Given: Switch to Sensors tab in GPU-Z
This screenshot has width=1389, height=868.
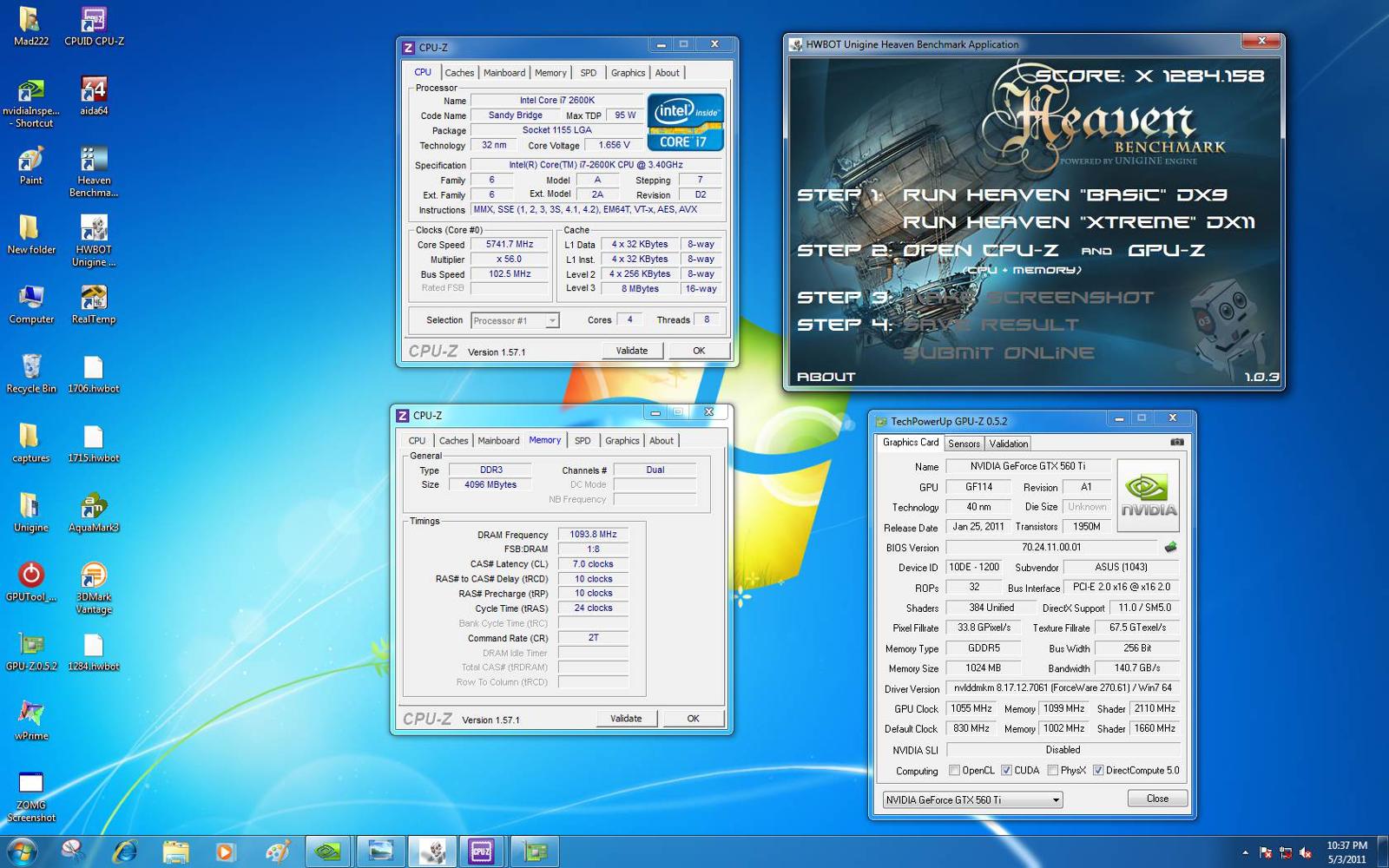Looking at the screenshot, I should click(964, 444).
